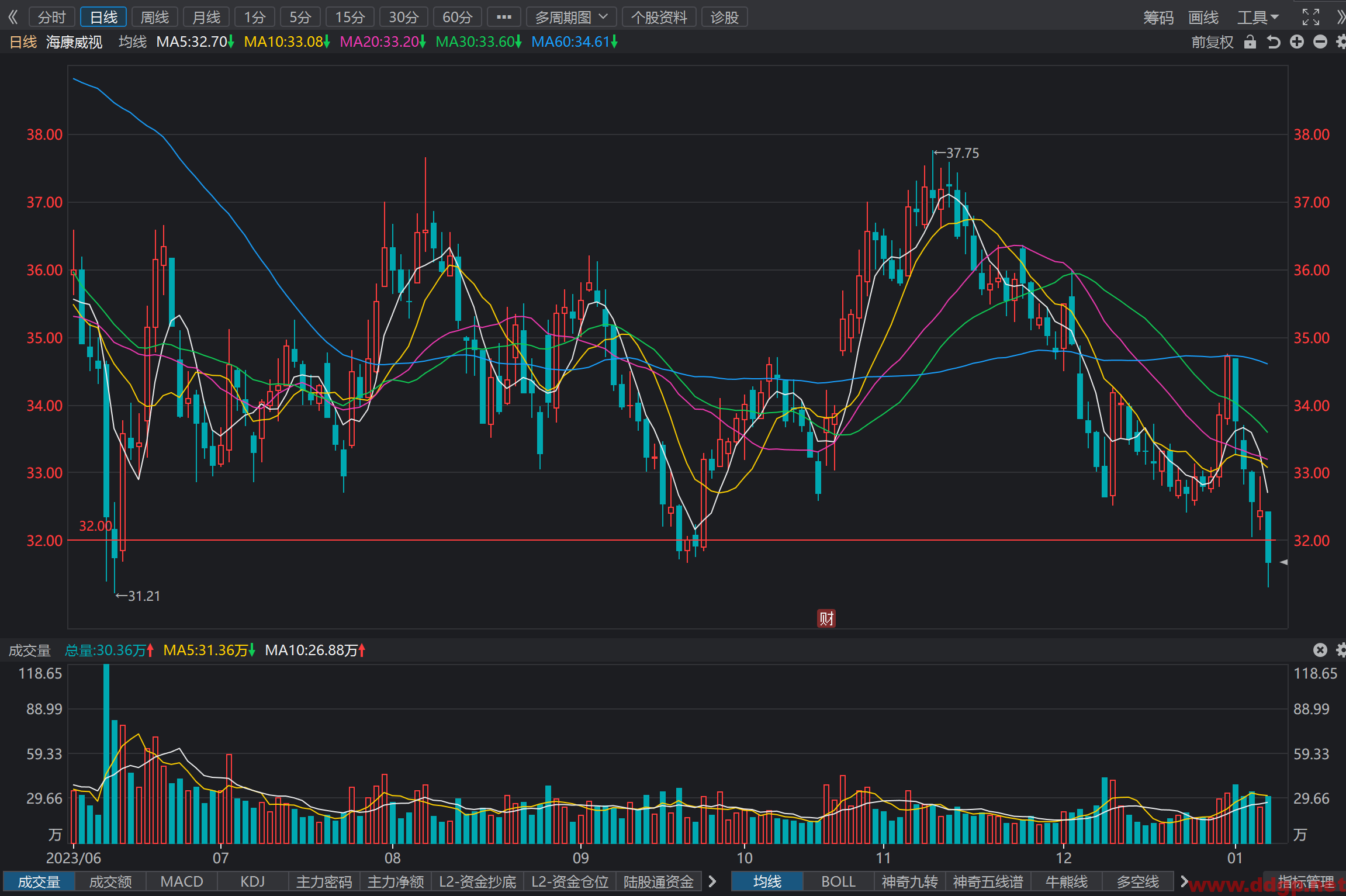
Task: Click MA60:34.61 indicator value
Action: tap(575, 42)
